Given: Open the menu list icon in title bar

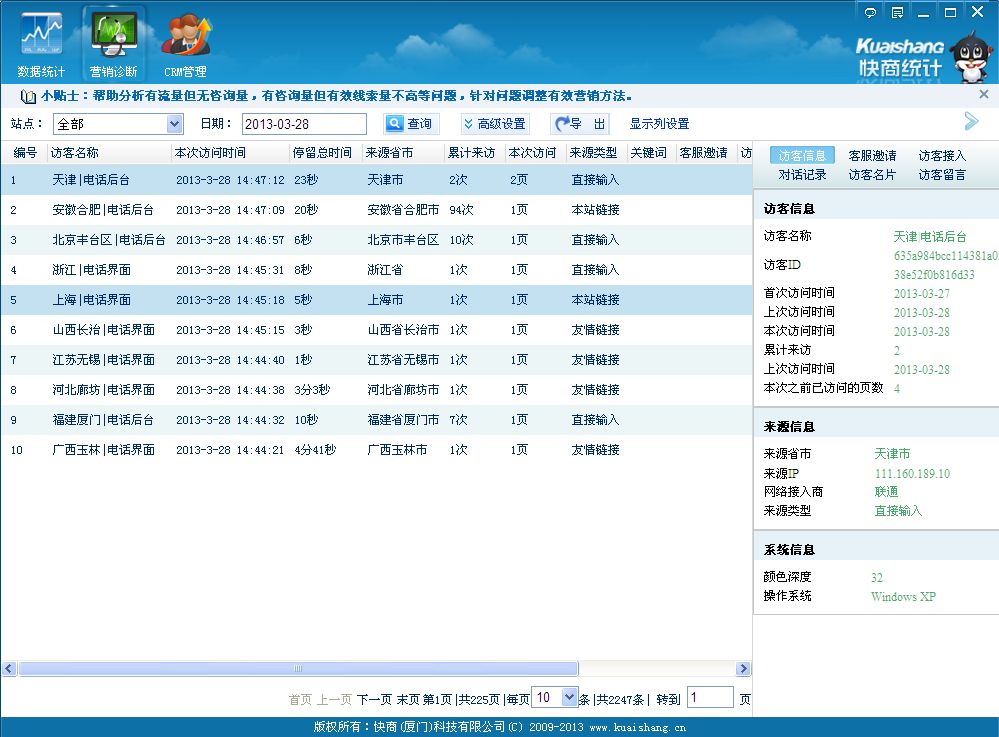Looking at the screenshot, I should tap(897, 13).
